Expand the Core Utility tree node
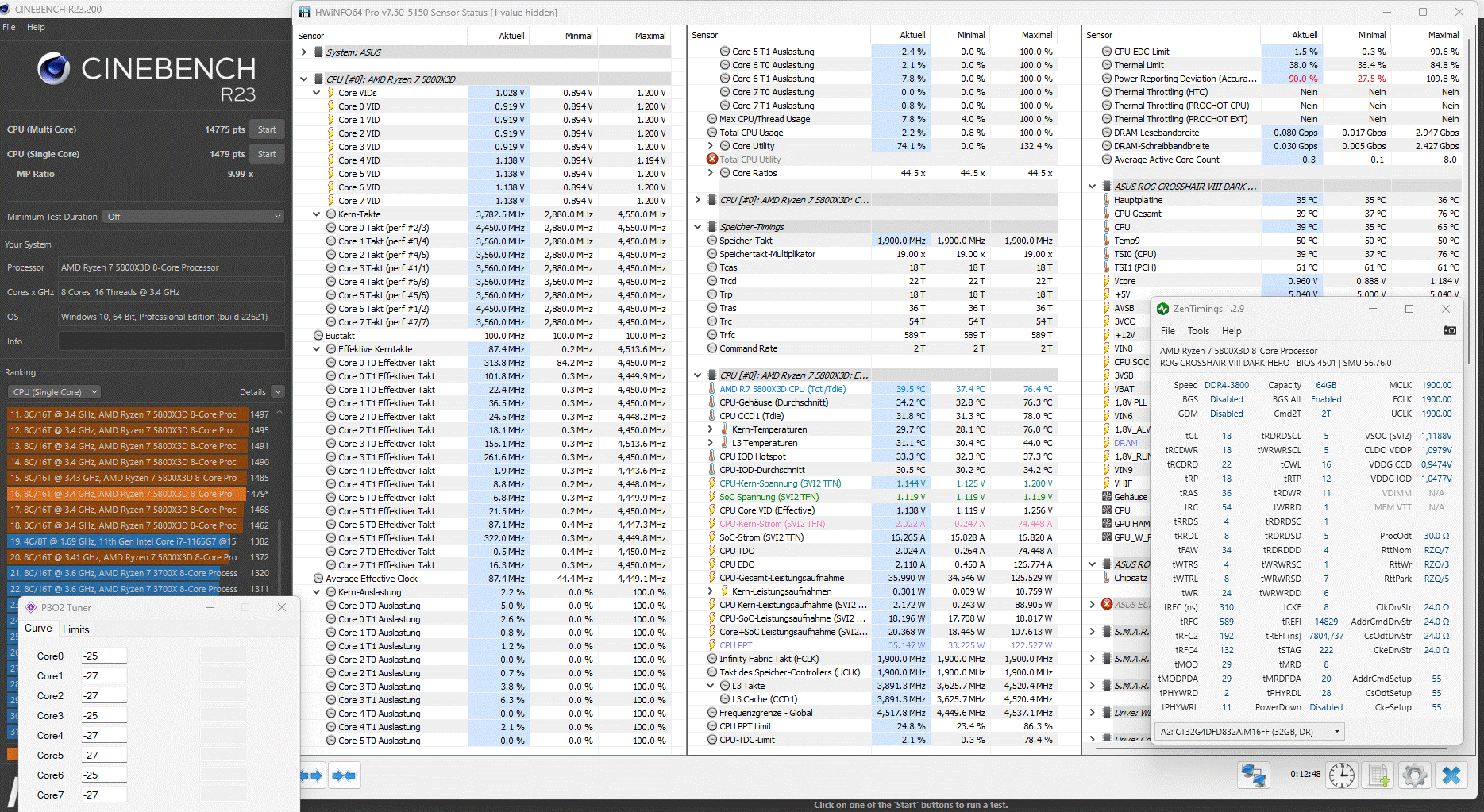 (x=711, y=146)
